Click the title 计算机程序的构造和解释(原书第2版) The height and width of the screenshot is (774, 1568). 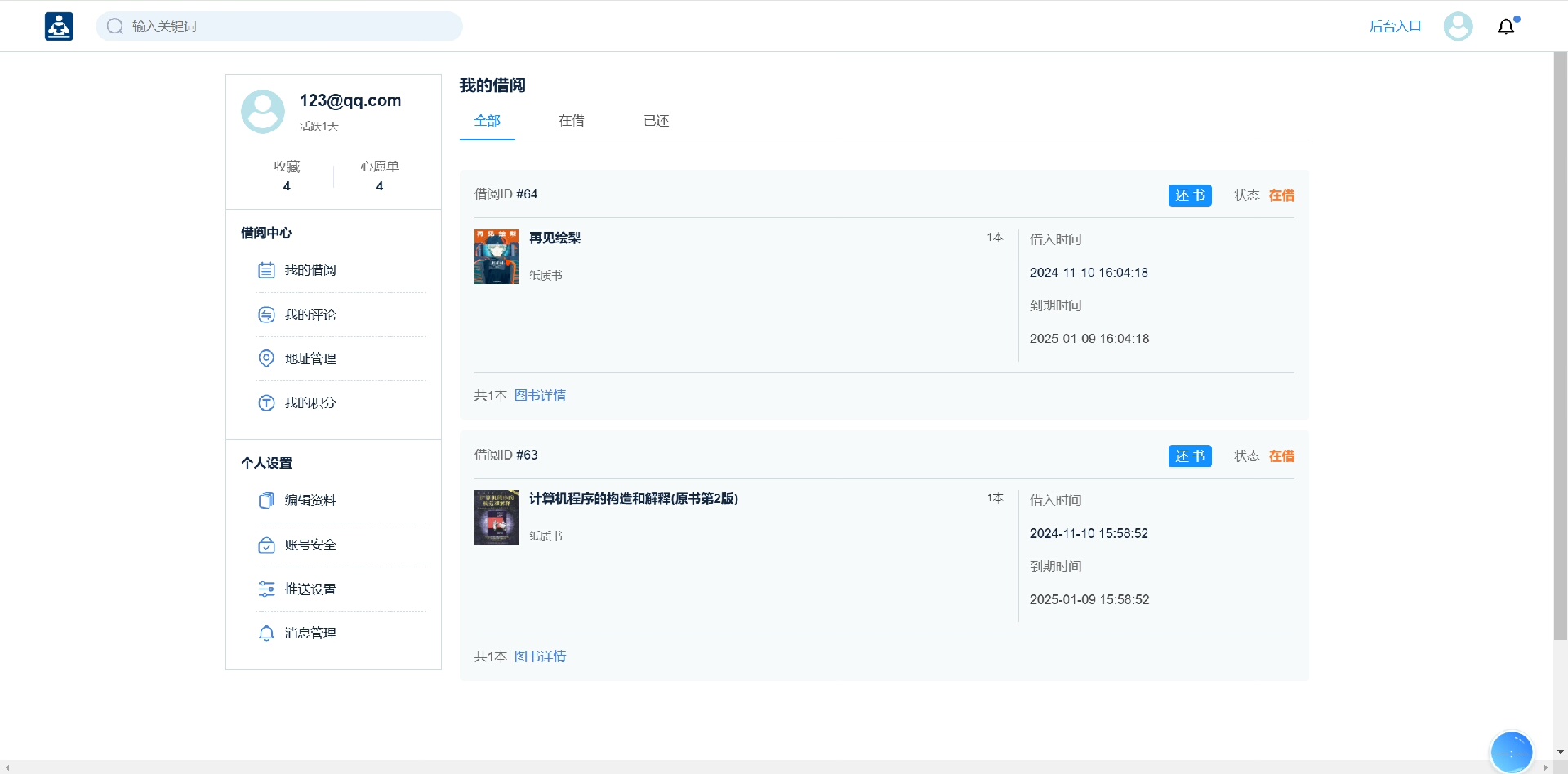pos(634,499)
